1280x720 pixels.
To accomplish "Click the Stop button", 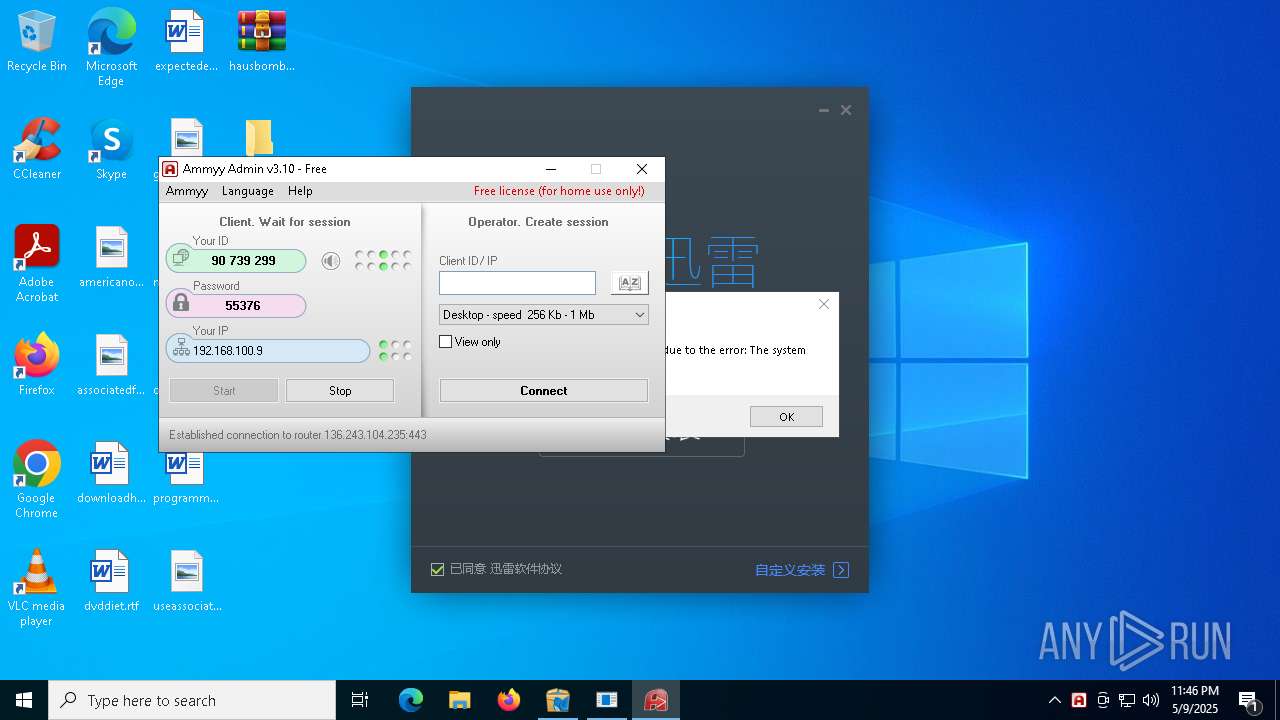I will coord(340,391).
